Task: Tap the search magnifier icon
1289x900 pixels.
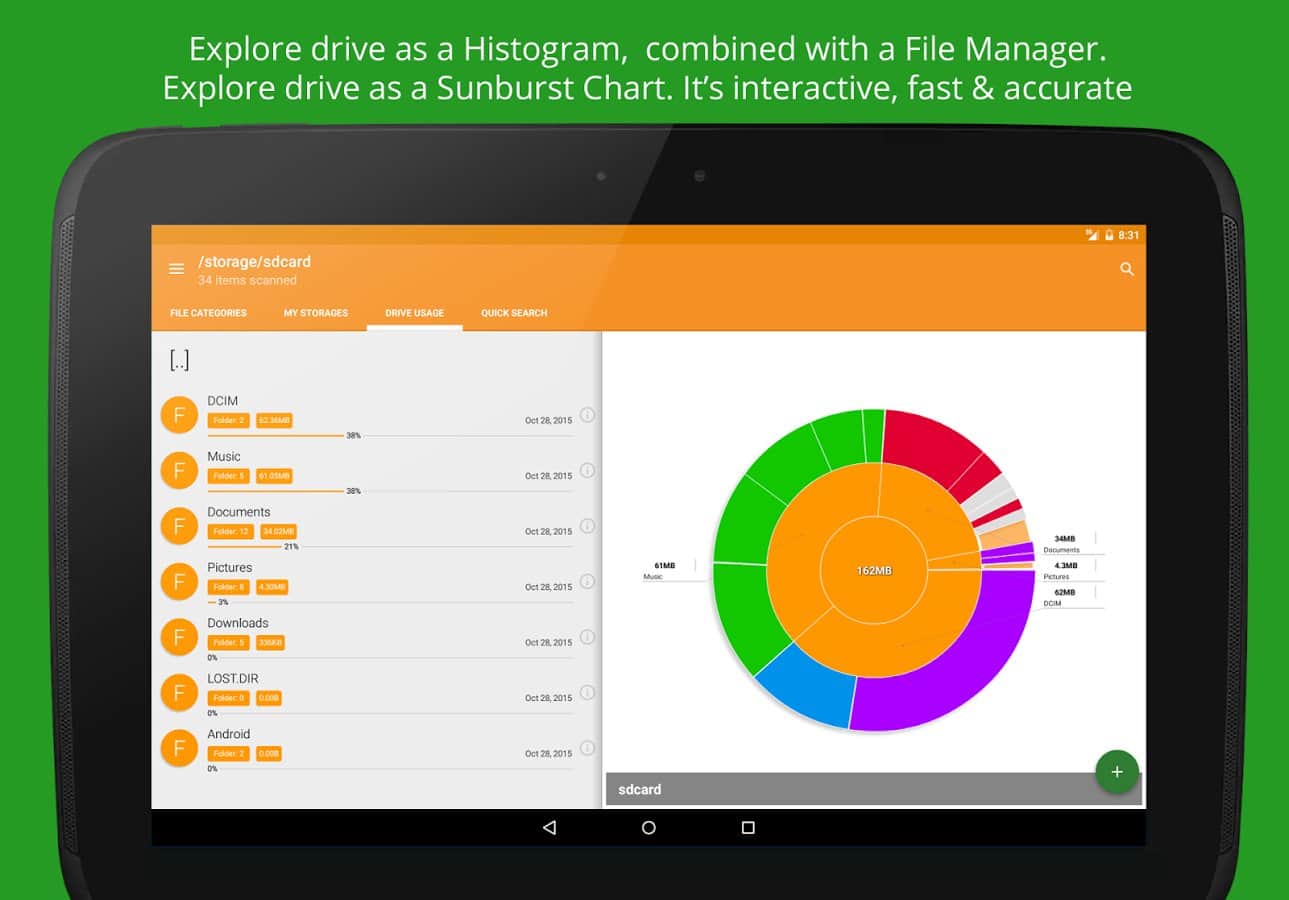Action: [1127, 269]
